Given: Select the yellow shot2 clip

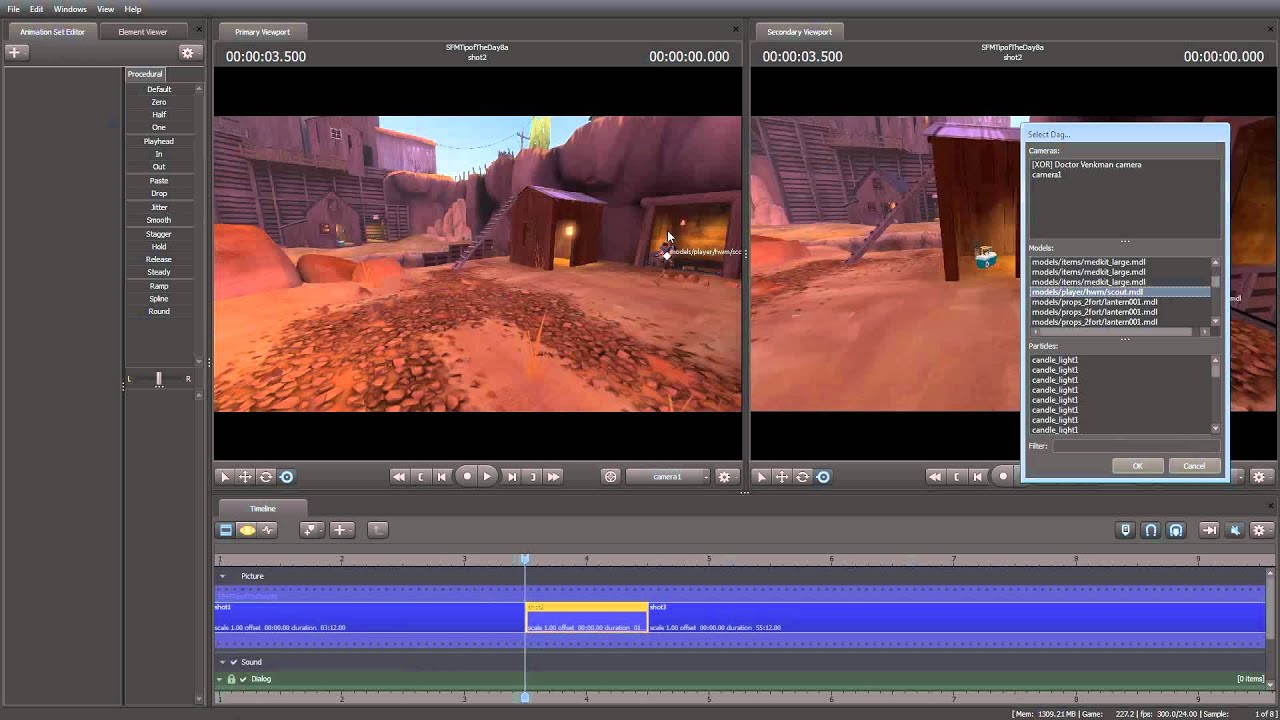Looking at the screenshot, I should click(x=587, y=617).
